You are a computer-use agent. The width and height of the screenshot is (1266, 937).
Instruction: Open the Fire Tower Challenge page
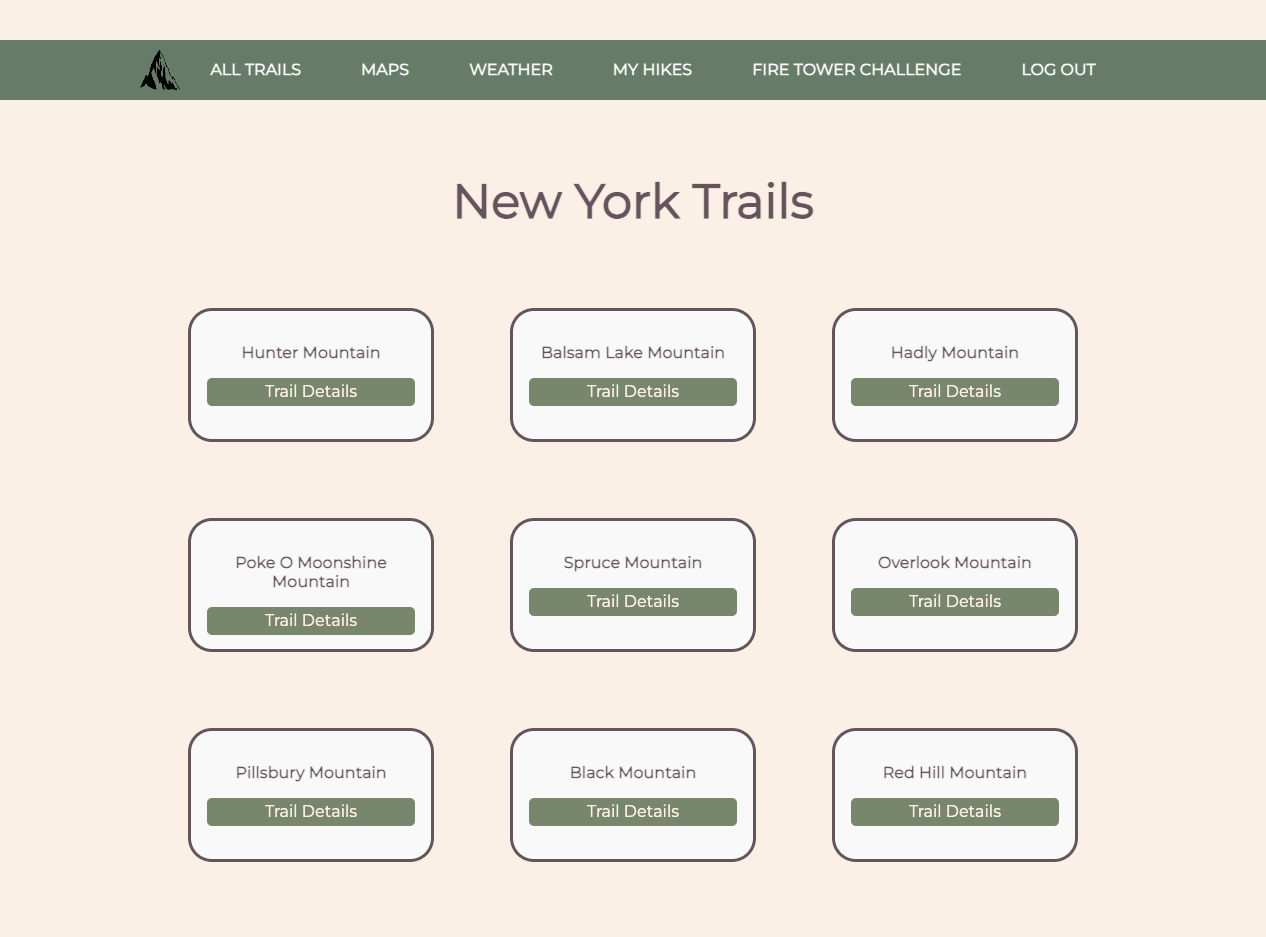click(857, 70)
